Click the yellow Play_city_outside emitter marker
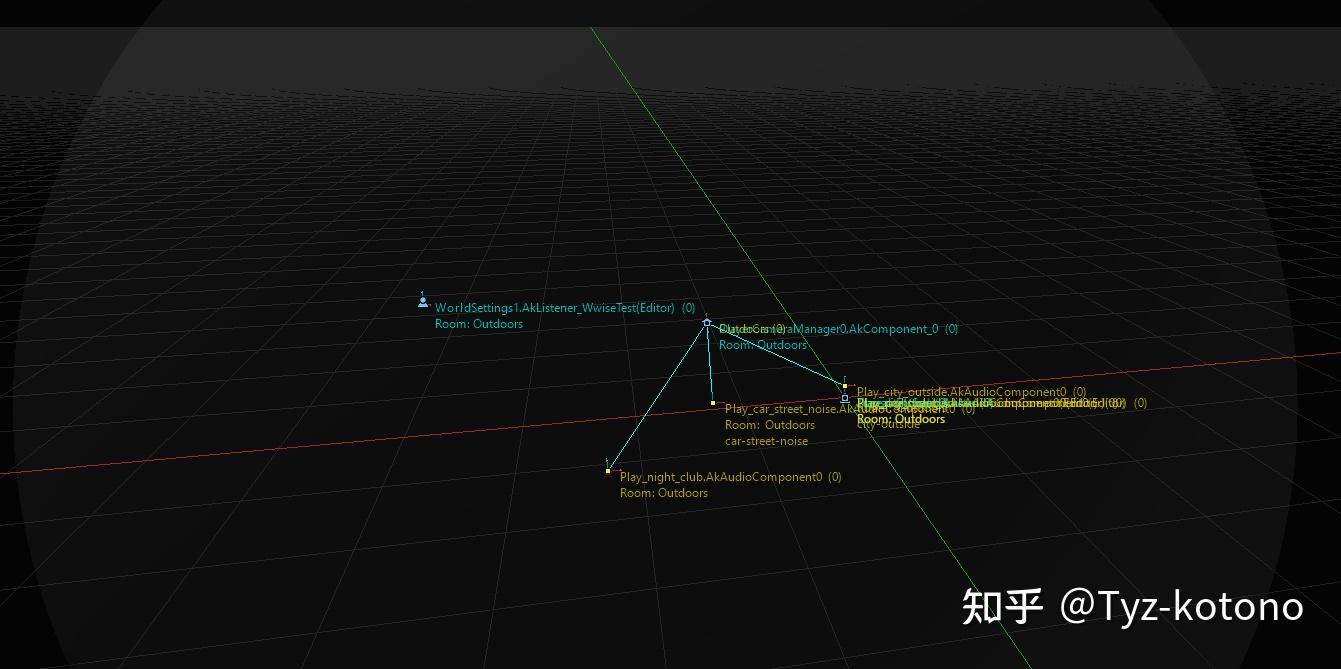This screenshot has height=669, width=1341. click(x=844, y=384)
